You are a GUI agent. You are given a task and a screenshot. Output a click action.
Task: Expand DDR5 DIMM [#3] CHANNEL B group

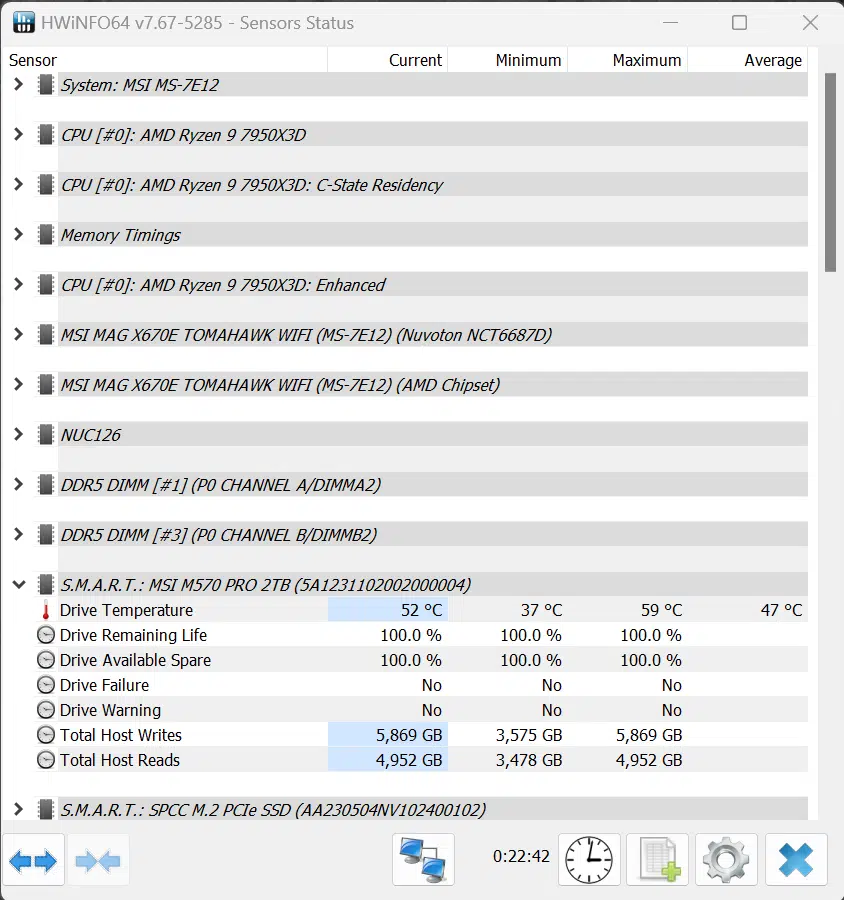pyautogui.click(x=18, y=535)
